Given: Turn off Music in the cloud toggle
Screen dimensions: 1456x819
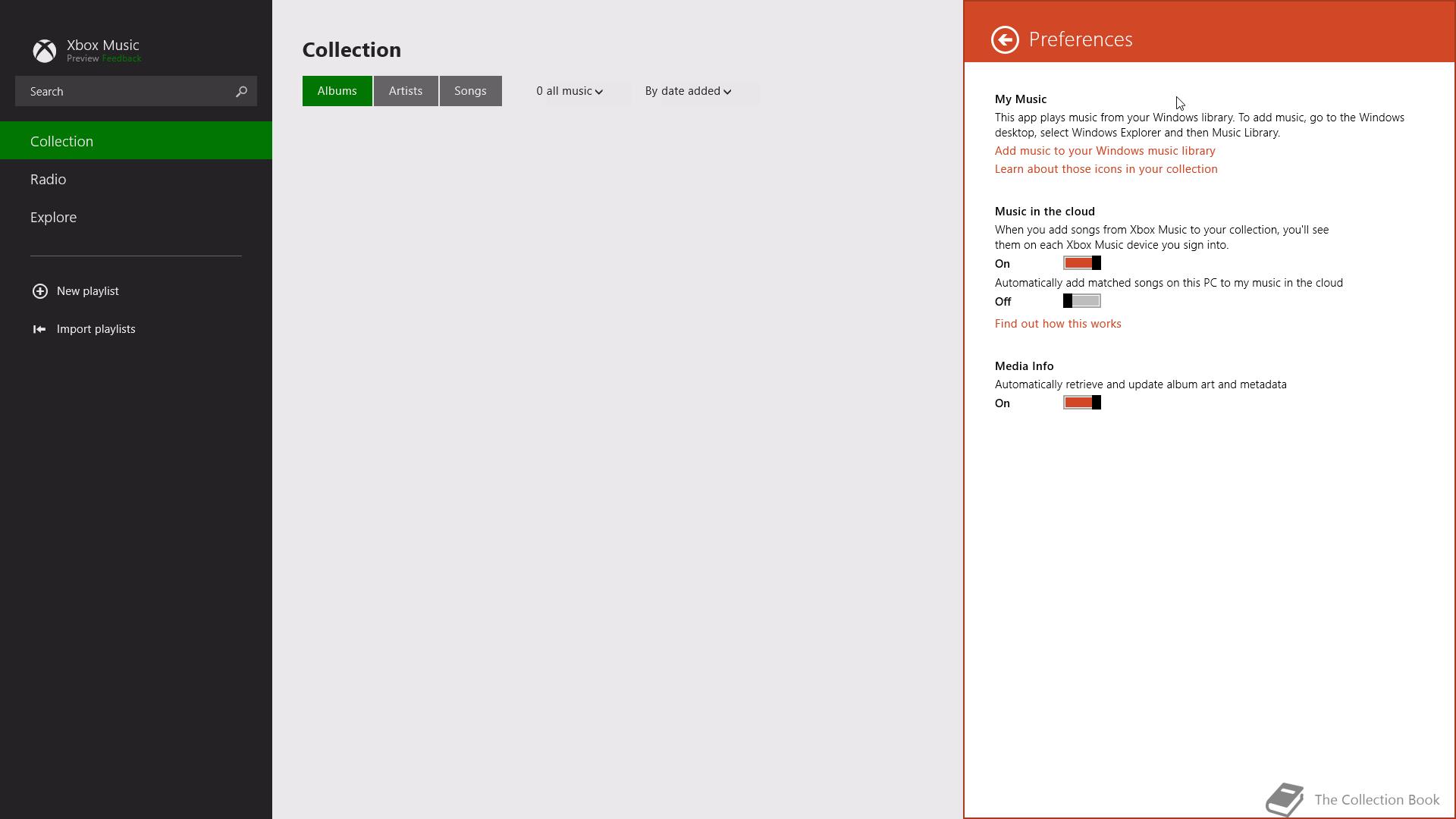Looking at the screenshot, I should pyautogui.click(x=1082, y=263).
